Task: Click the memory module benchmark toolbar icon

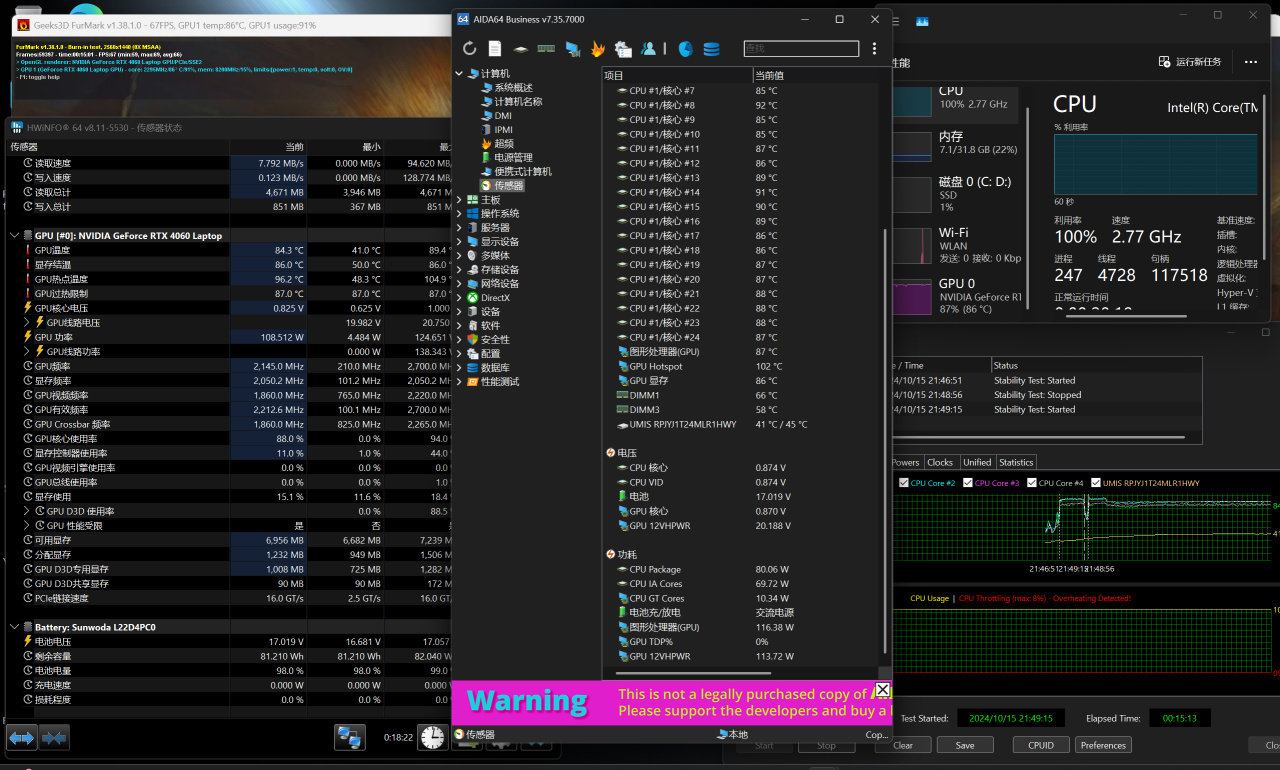Action: tap(546, 49)
